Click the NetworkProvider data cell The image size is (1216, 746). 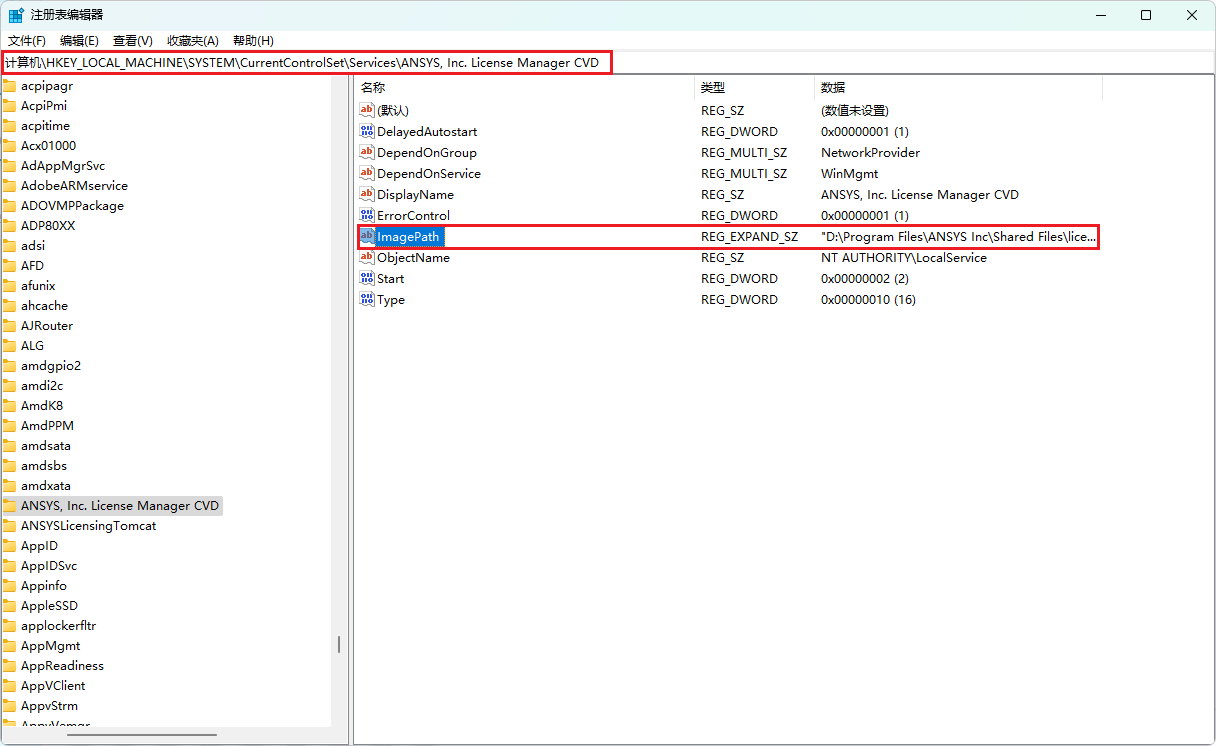pyautogui.click(x=870, y=152)
